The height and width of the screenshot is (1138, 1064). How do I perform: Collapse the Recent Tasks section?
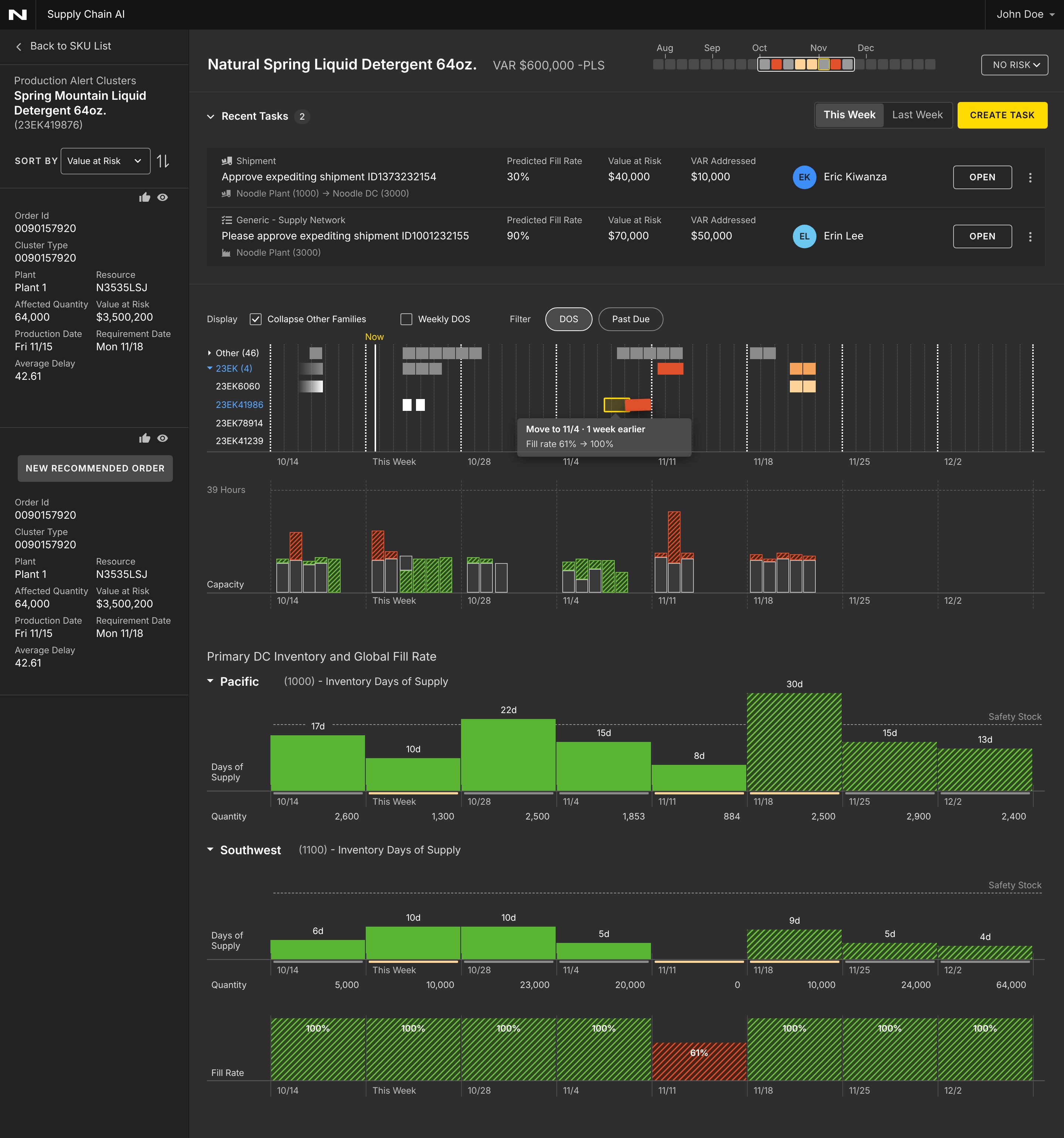pyautogui.click(x=211, y=117)
